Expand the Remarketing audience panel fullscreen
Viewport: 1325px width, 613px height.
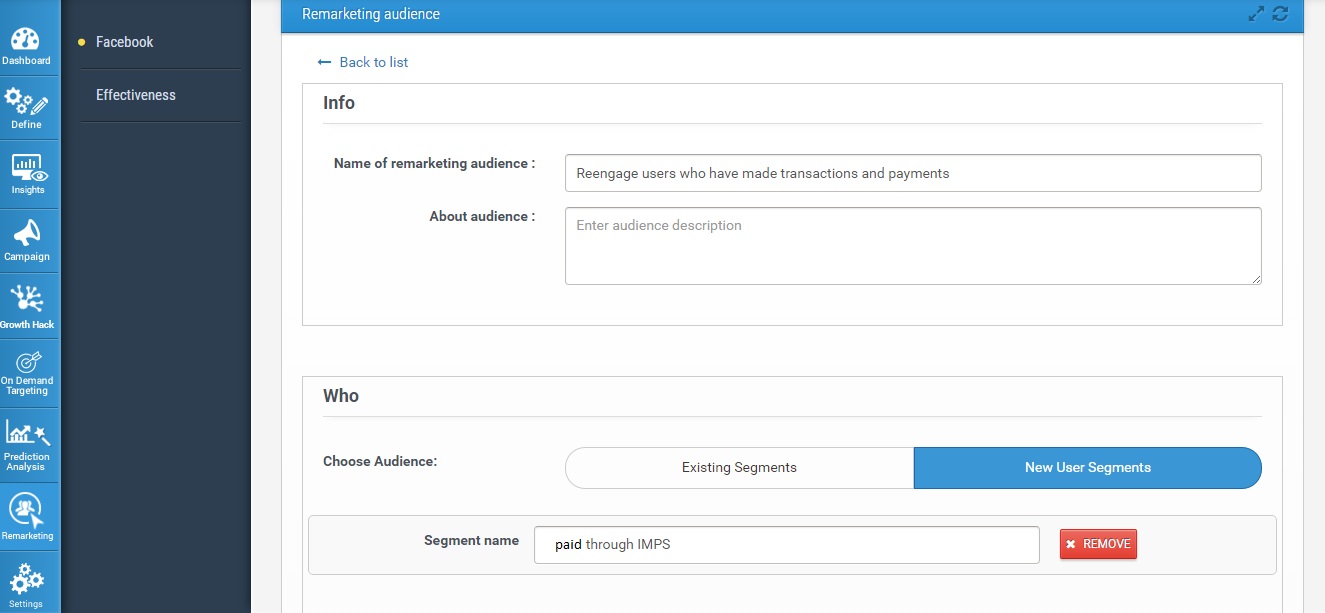[1257, 14]
